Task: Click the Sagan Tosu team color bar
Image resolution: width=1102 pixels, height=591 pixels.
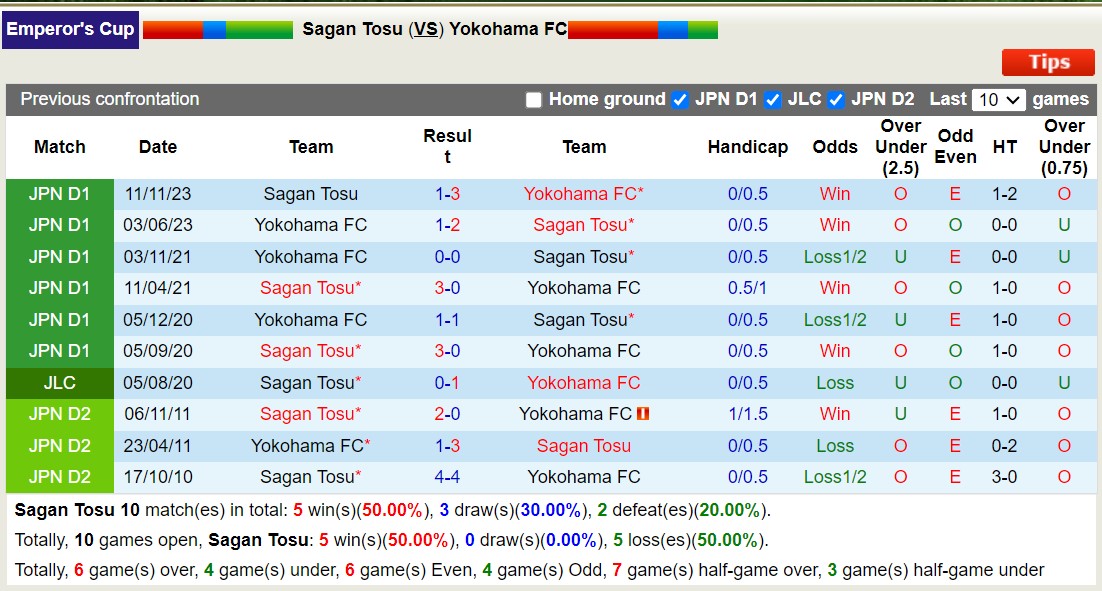Action: [x=215, y=29]
